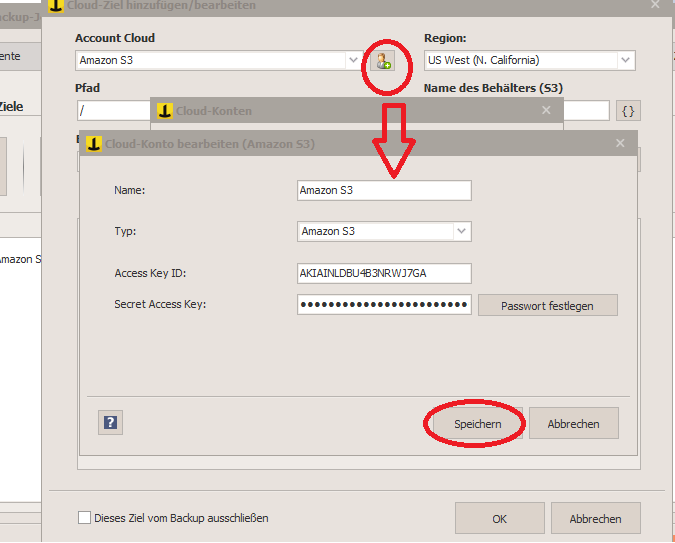The image size is (675, 543).
Task: Click the Cloud-Konto bearbeiten title bar icon
Action: (x=93, y=143)
